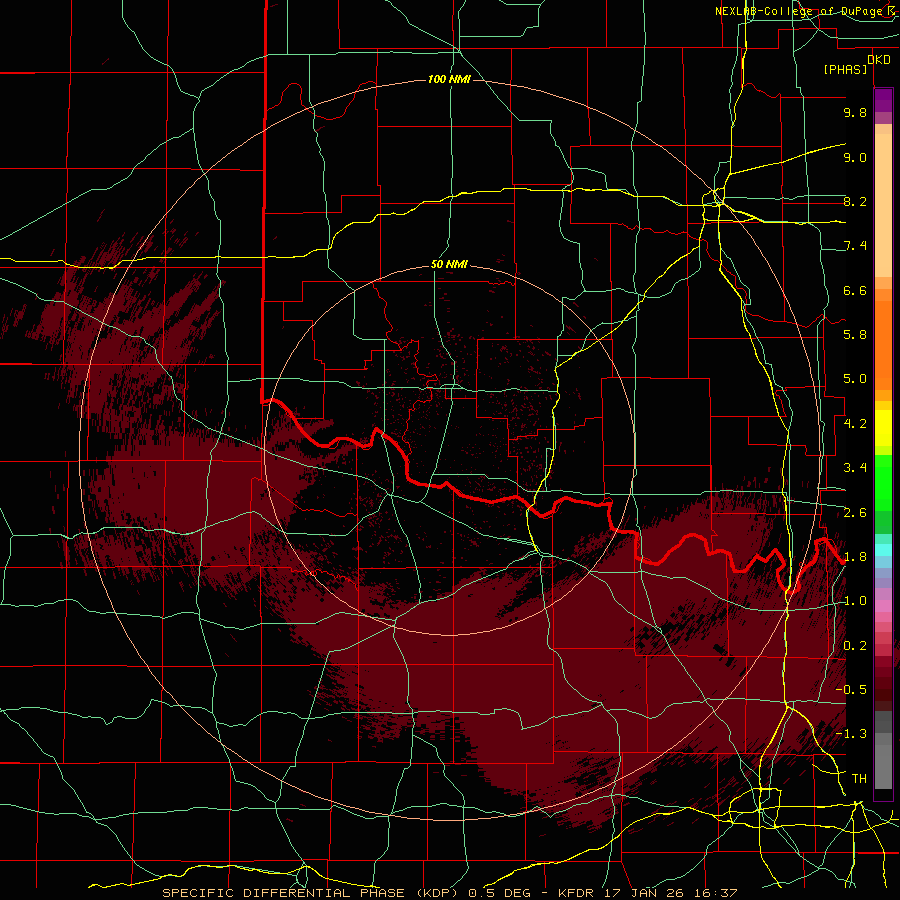Click the 2.6 value on the color scale
Screen dimensions: 900x900
pyautogui.click(x=855, y=513)
